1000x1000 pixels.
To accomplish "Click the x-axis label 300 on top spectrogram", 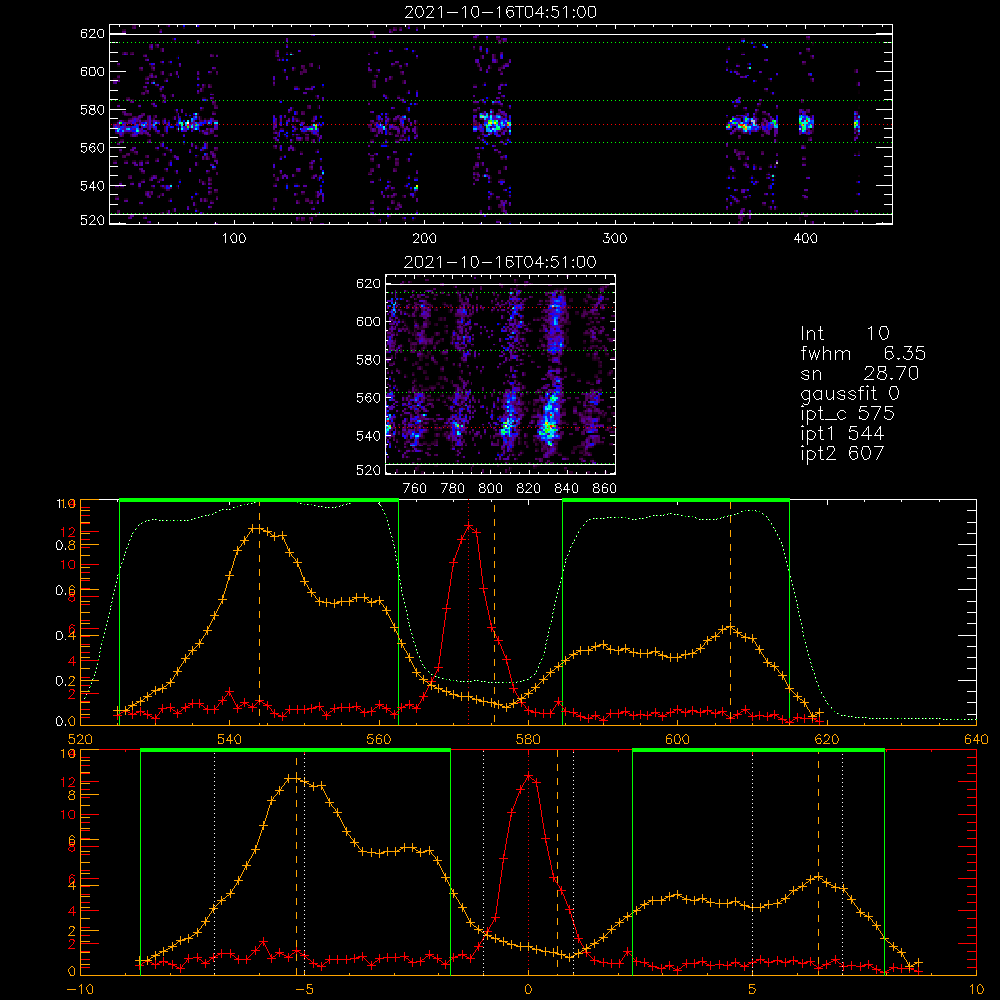I will click(615, 239).
